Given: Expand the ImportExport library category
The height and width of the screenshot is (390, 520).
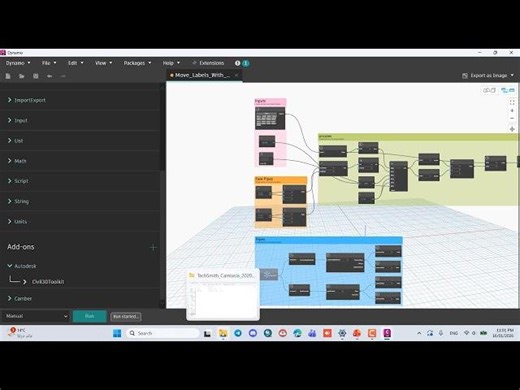Looking at the screenshot, I should [80, 100].
